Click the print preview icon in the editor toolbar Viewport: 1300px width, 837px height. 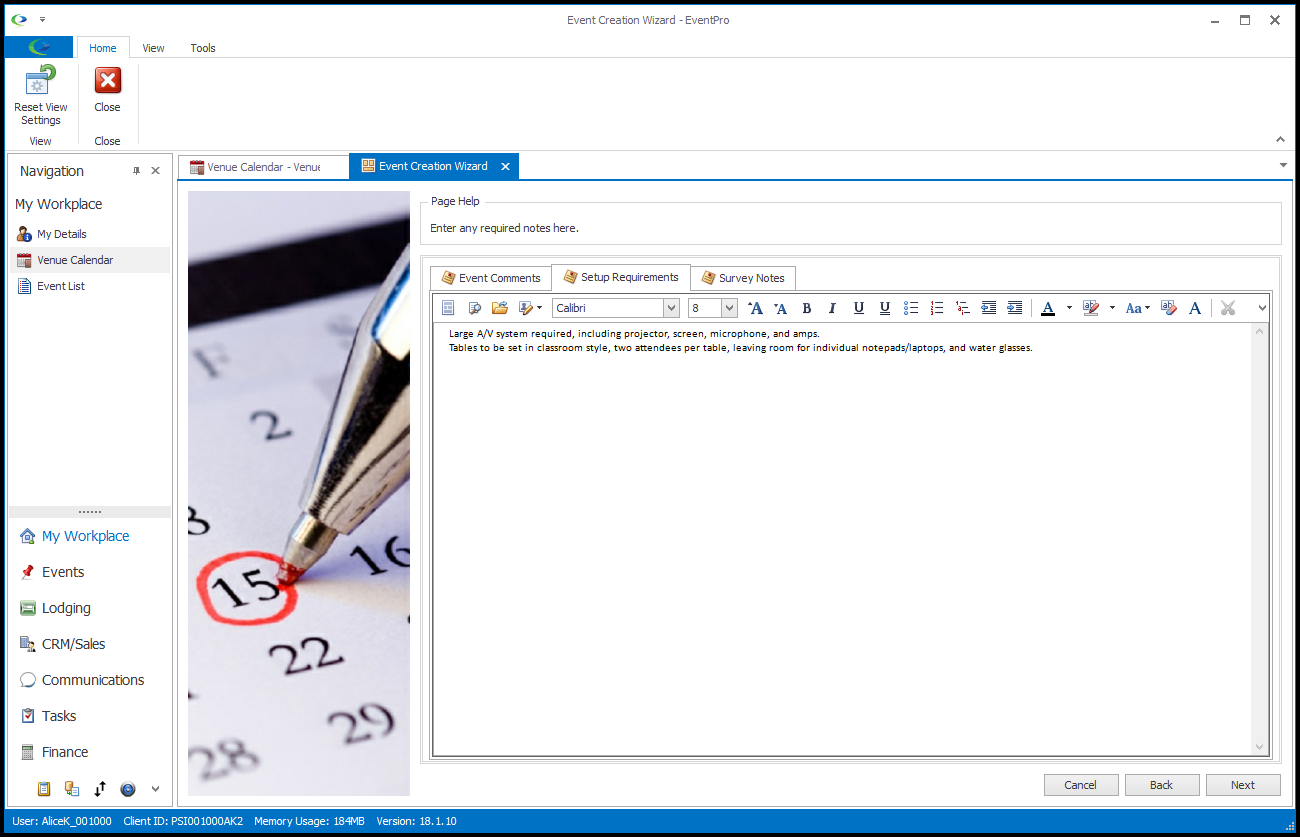click(x=474, y=308)
